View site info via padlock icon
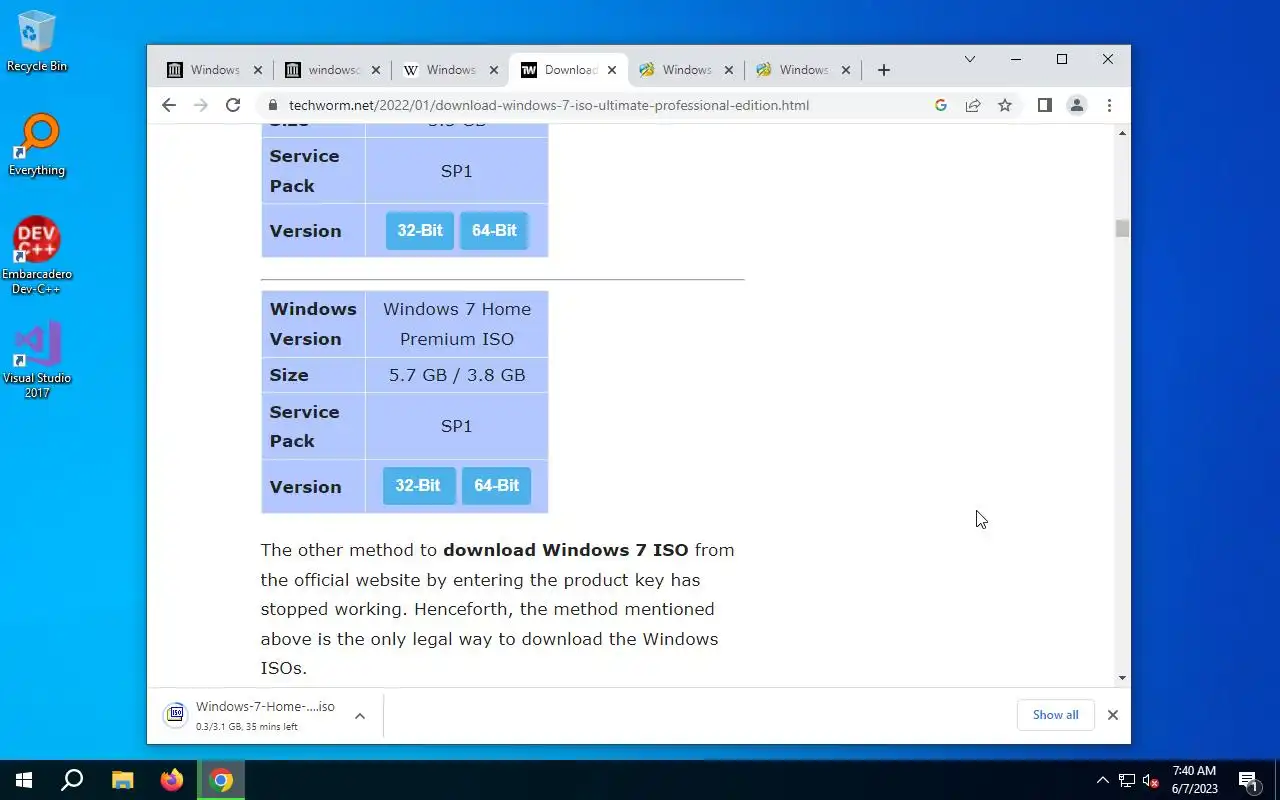Viewport: 1280px width, 800px height. point(271,105)
